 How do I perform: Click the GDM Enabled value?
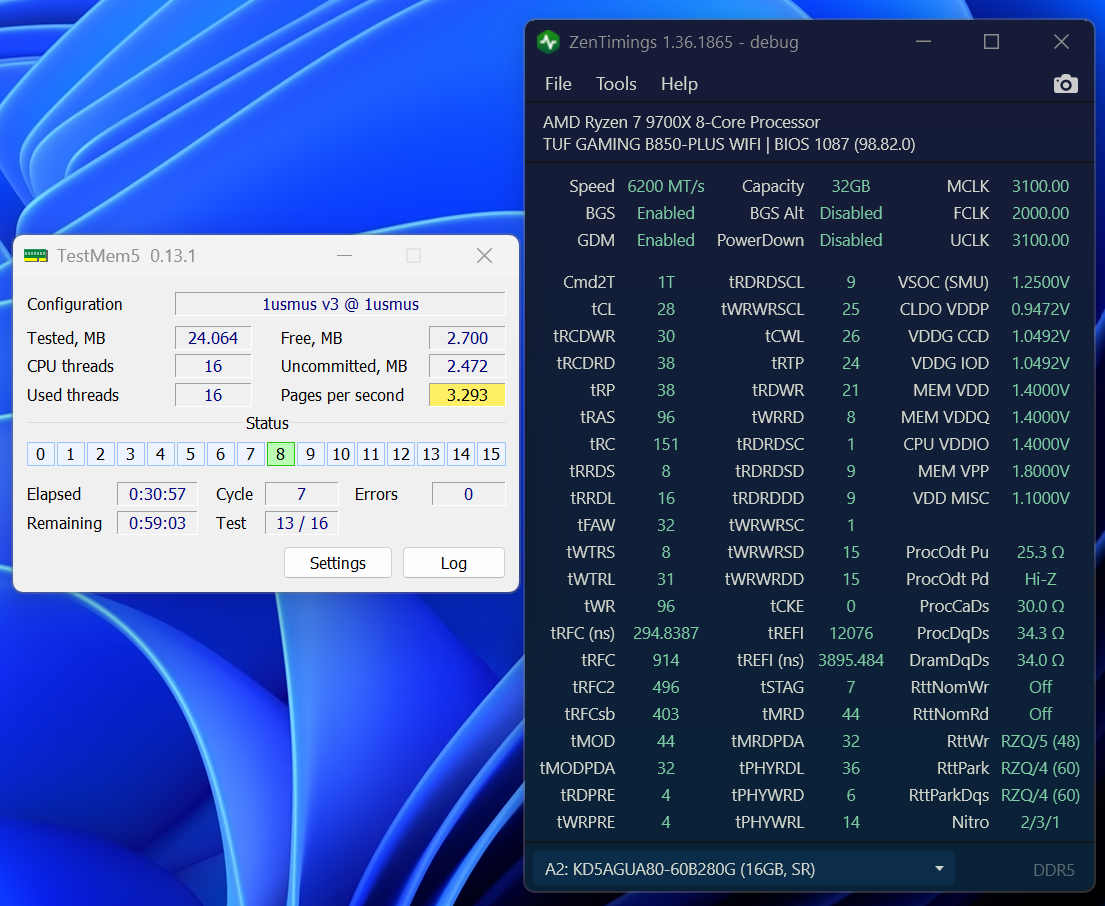[666, 240]
